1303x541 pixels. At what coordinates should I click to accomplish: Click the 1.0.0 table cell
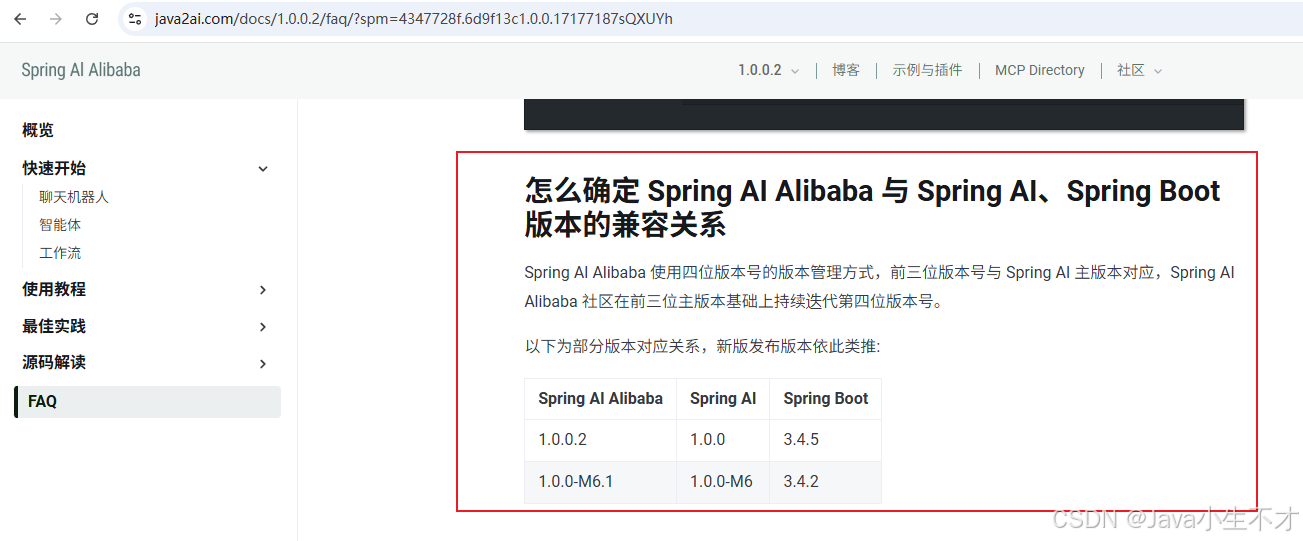tap(723, 440)
